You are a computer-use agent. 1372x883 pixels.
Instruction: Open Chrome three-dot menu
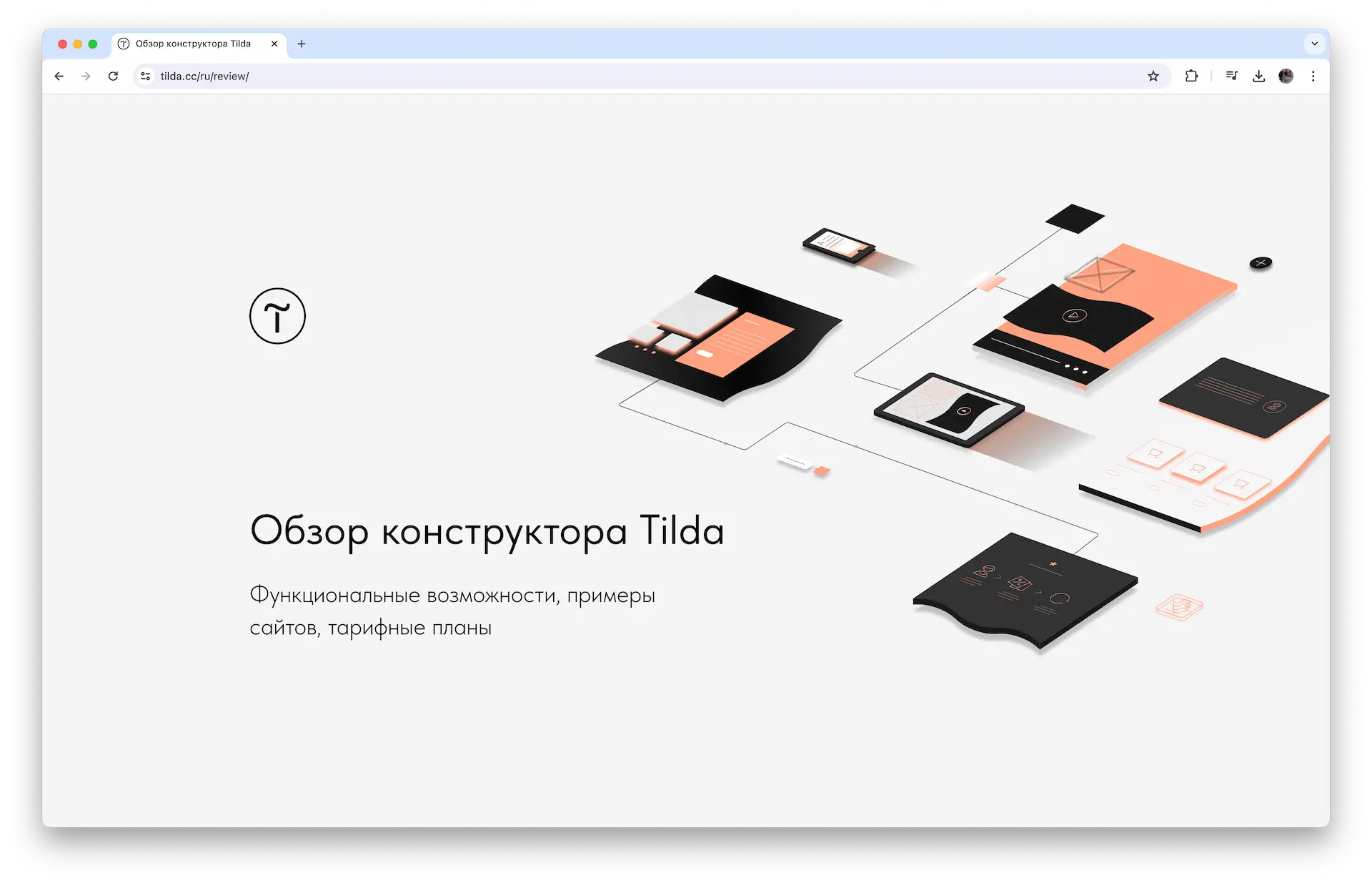pos(1313,76)
